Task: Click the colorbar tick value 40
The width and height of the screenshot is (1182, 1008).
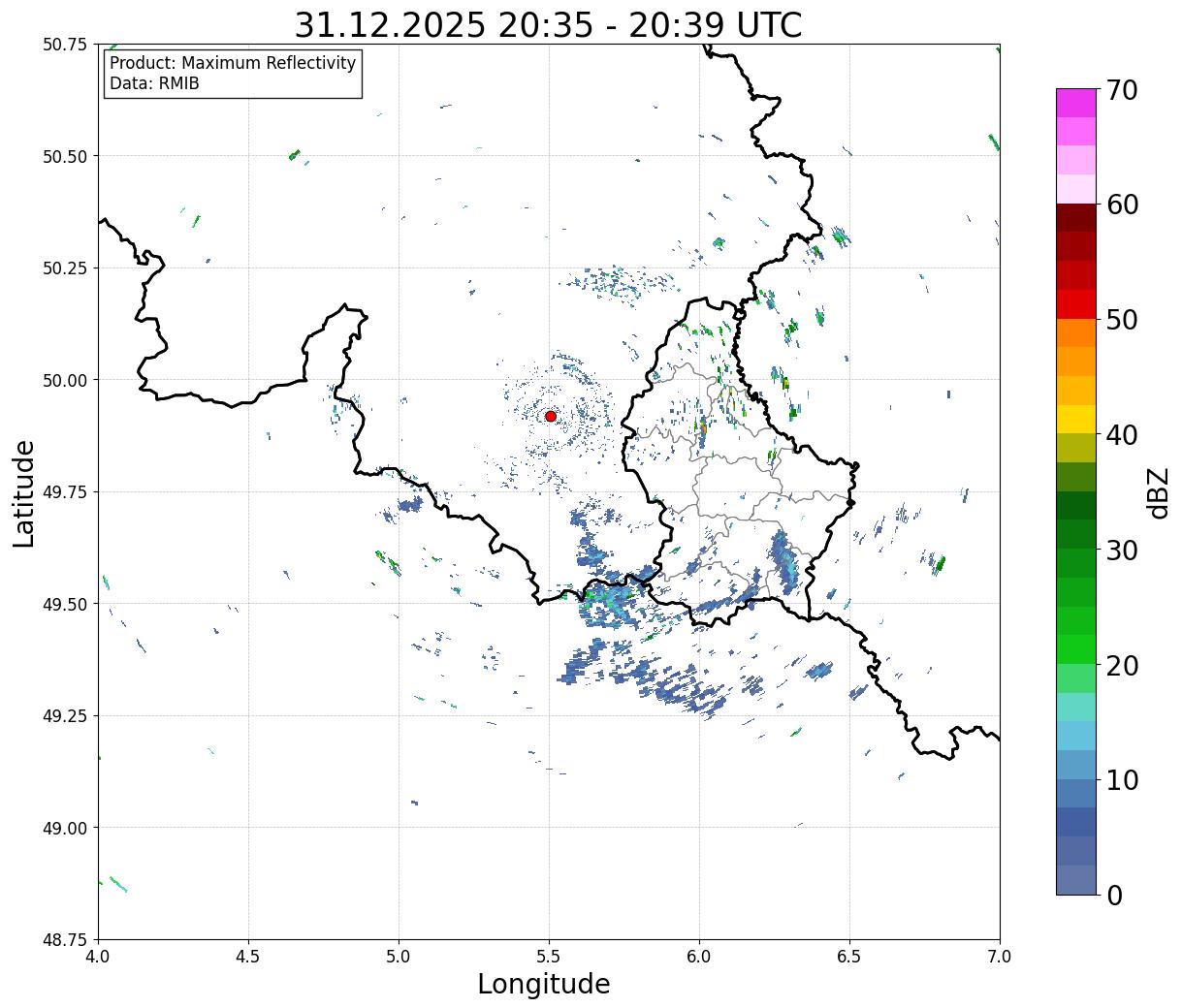Action: point(1122,435)
